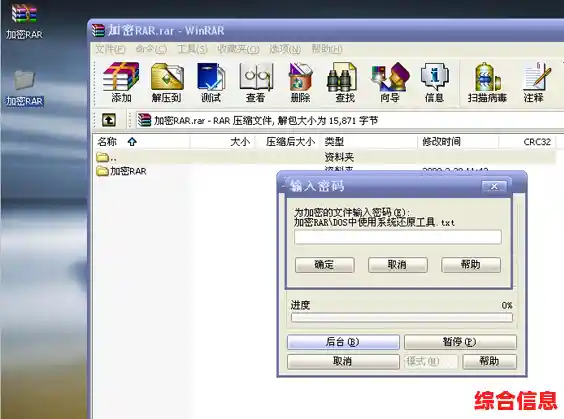Click 取消 in the password dialog
The width and height of the screenshot is (564, 419).
point(397,265)
